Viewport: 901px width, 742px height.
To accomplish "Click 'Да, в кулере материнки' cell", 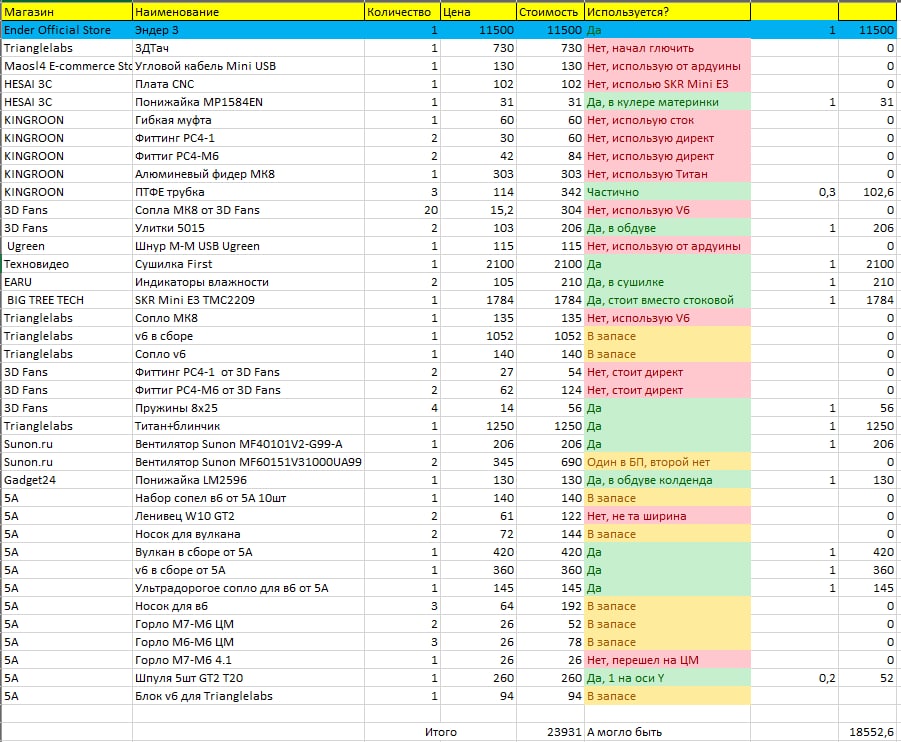I will pos(667,102).
